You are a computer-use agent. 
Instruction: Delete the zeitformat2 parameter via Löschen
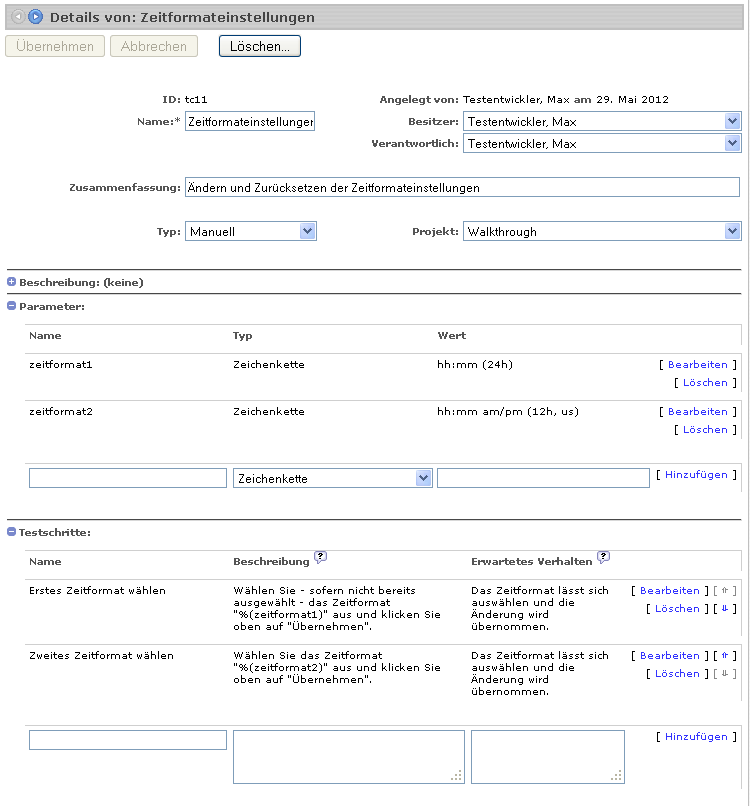pyautogui.click(x=705, y=430)
